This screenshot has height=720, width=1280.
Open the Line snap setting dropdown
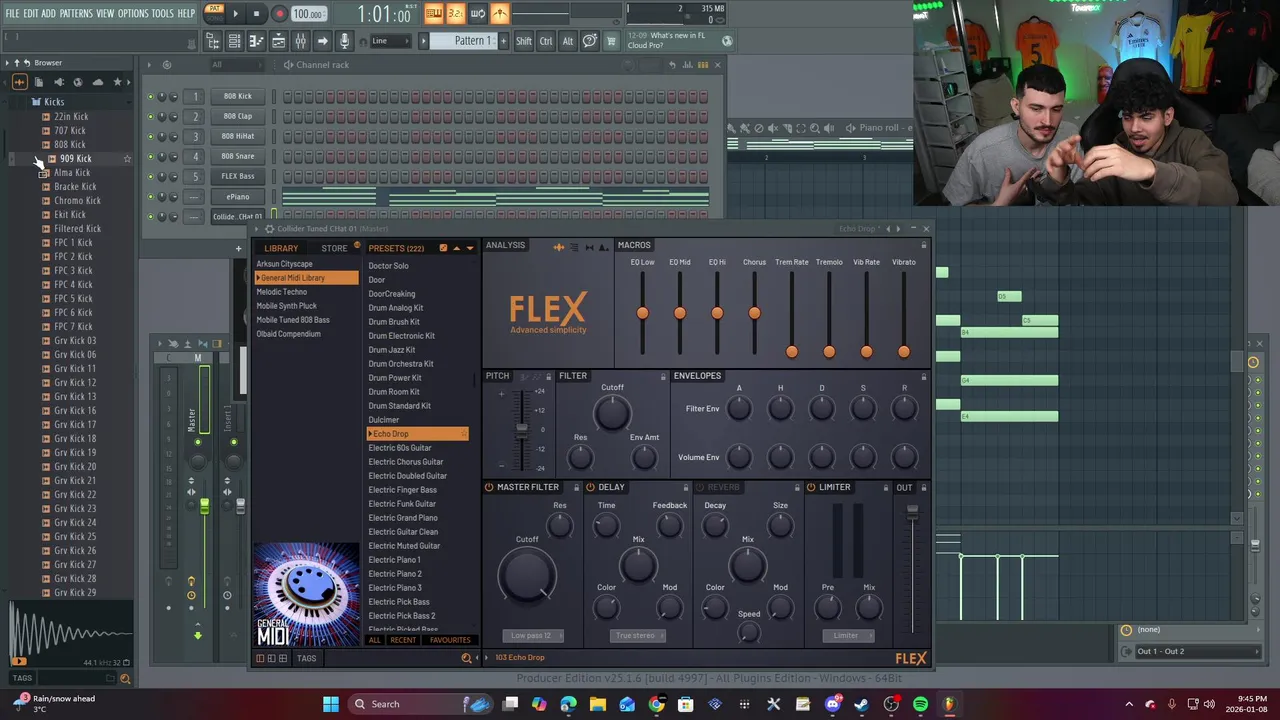389,41
